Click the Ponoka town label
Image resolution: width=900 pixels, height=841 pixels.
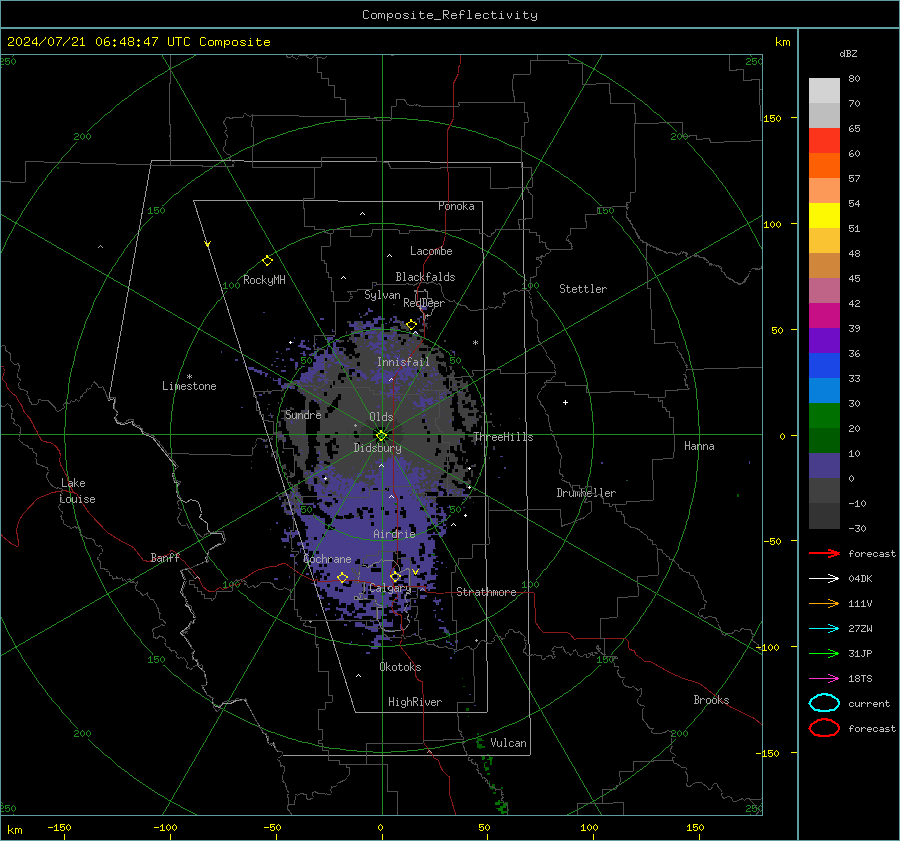(x=456, y=206)
